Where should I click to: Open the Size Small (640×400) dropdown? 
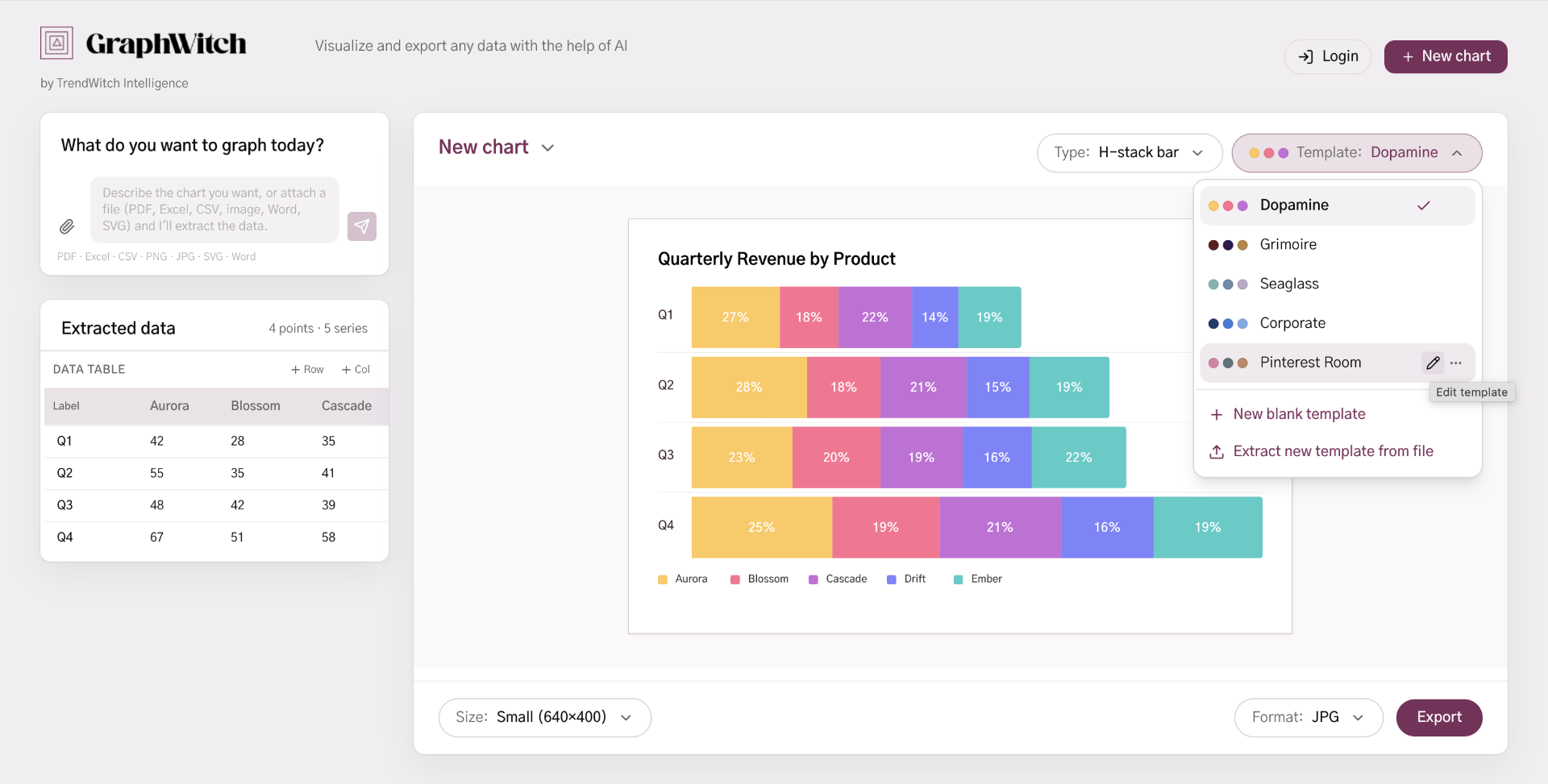(x=545, y=717)
